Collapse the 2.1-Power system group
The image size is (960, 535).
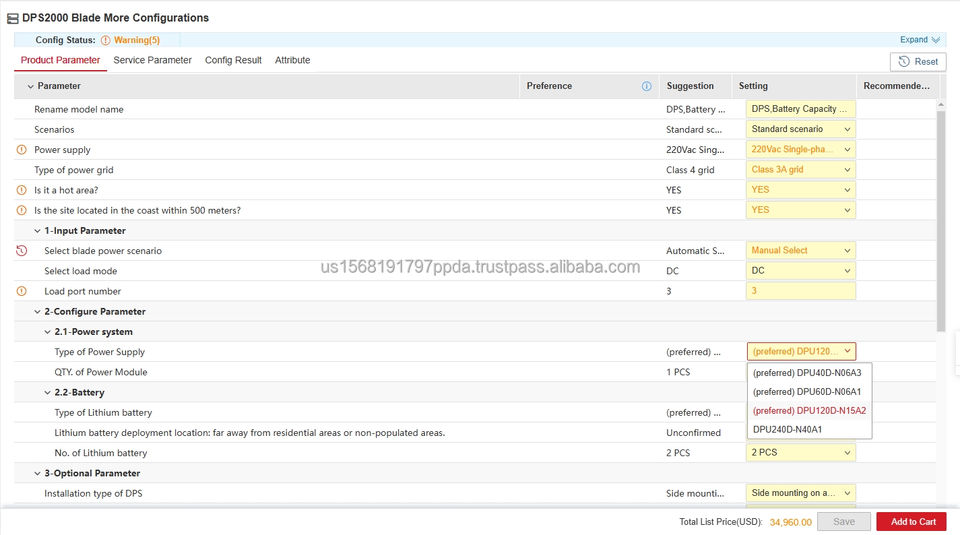(48, 332)
